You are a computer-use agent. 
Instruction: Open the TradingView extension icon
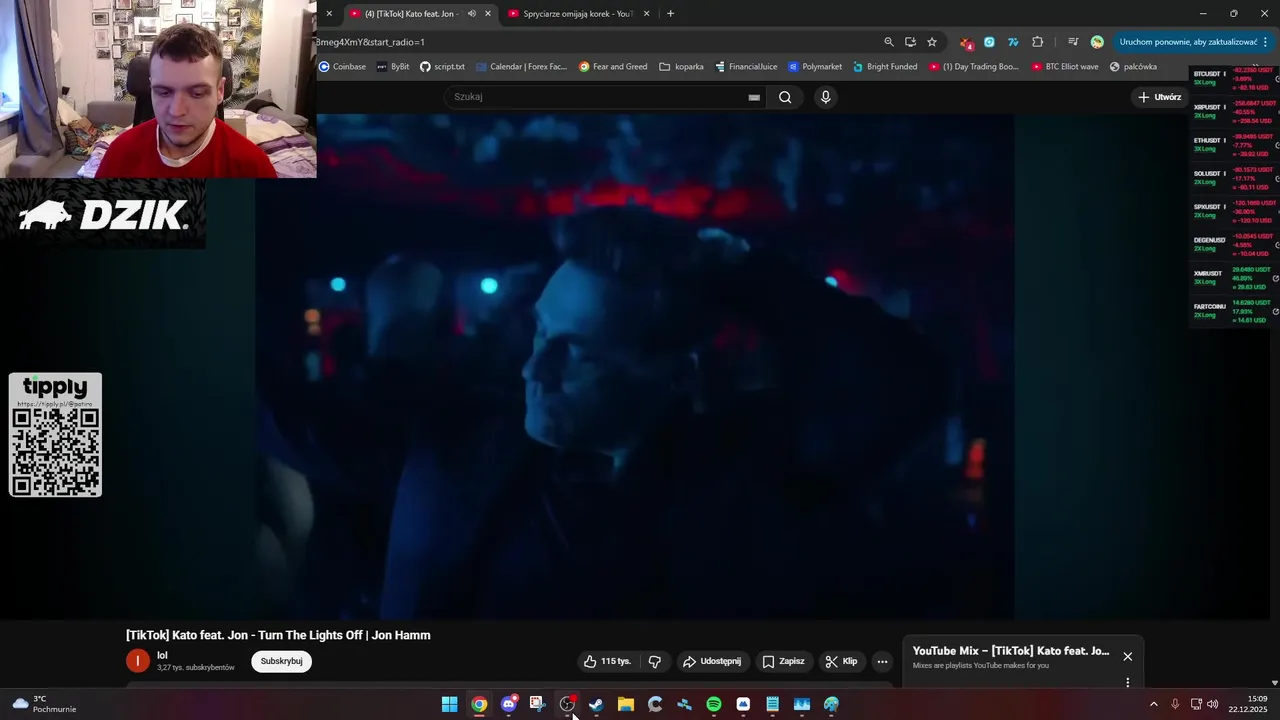[1013, 42]
